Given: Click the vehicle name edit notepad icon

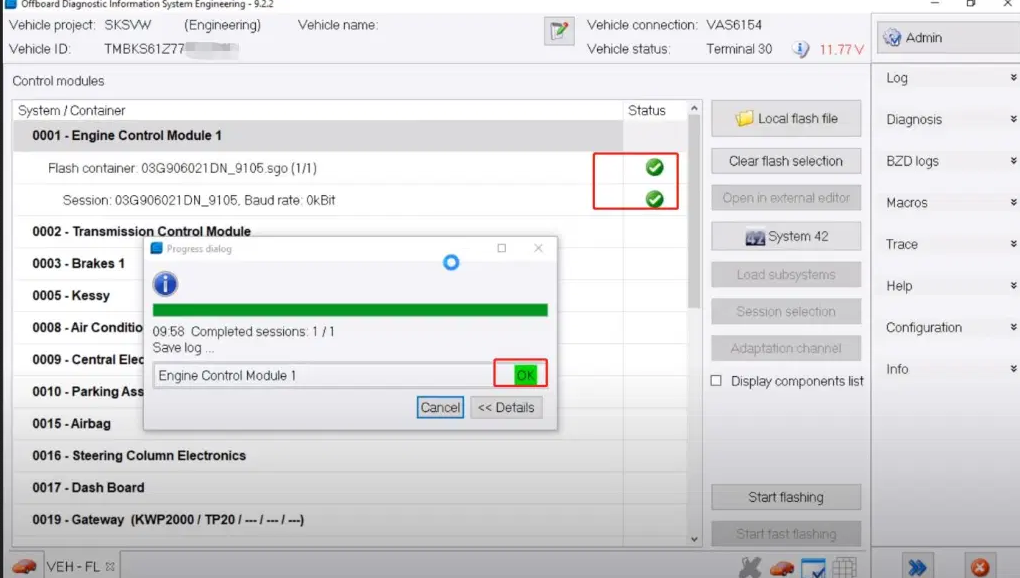Looking at the screenshot, I should [559, 31].
